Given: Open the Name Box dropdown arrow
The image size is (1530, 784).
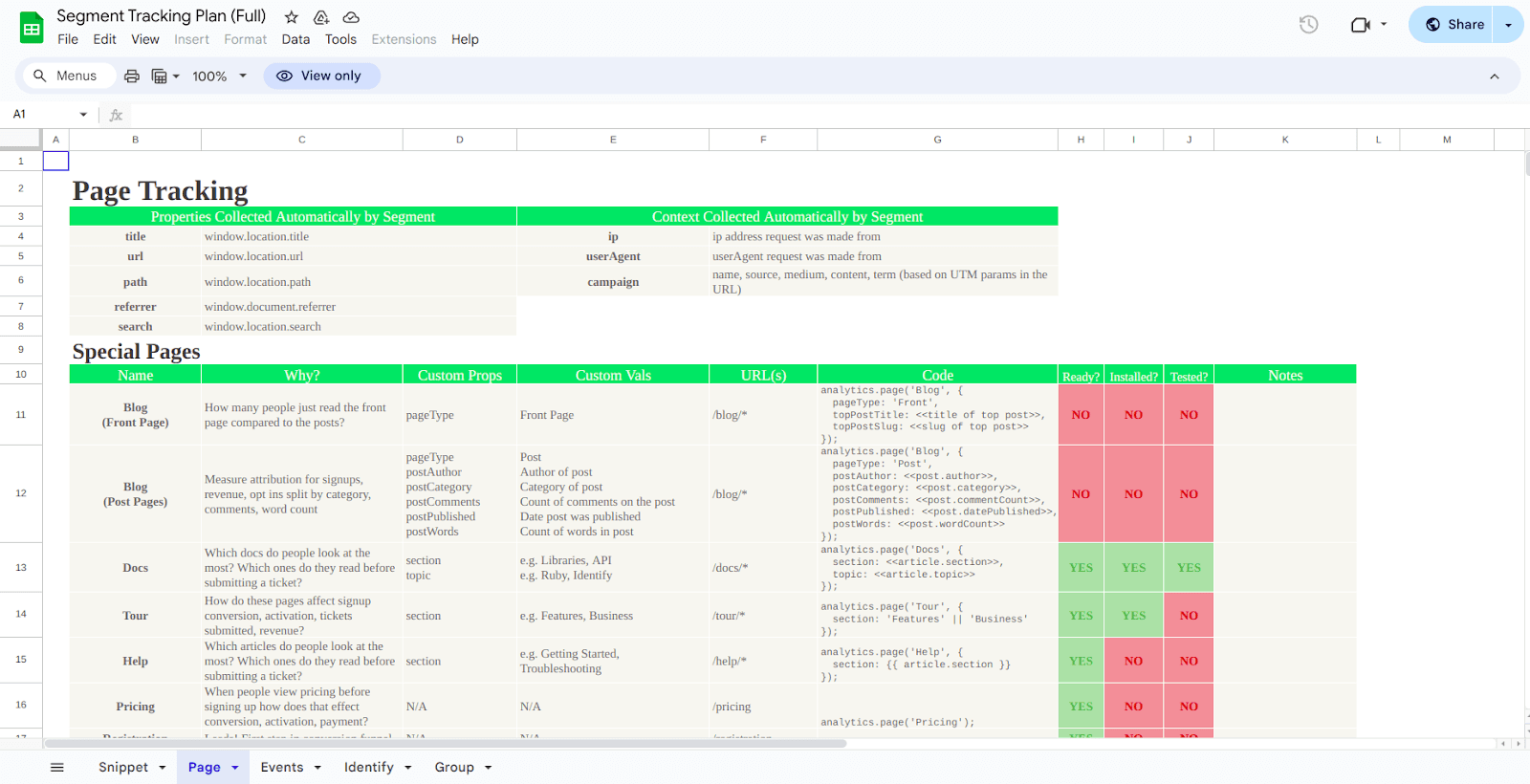Looking at the screenshot, I should (83, 115).
